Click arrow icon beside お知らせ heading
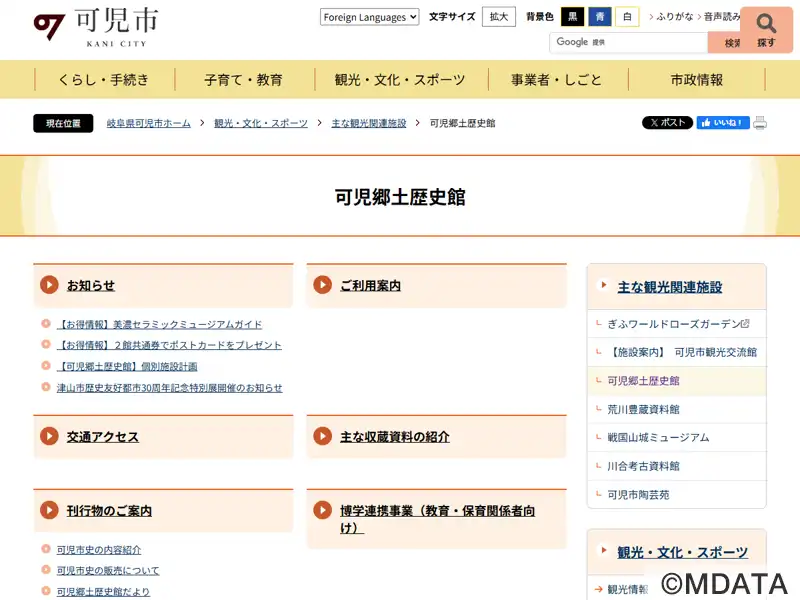This screenshot has width=800, height=600. point(49,285)
